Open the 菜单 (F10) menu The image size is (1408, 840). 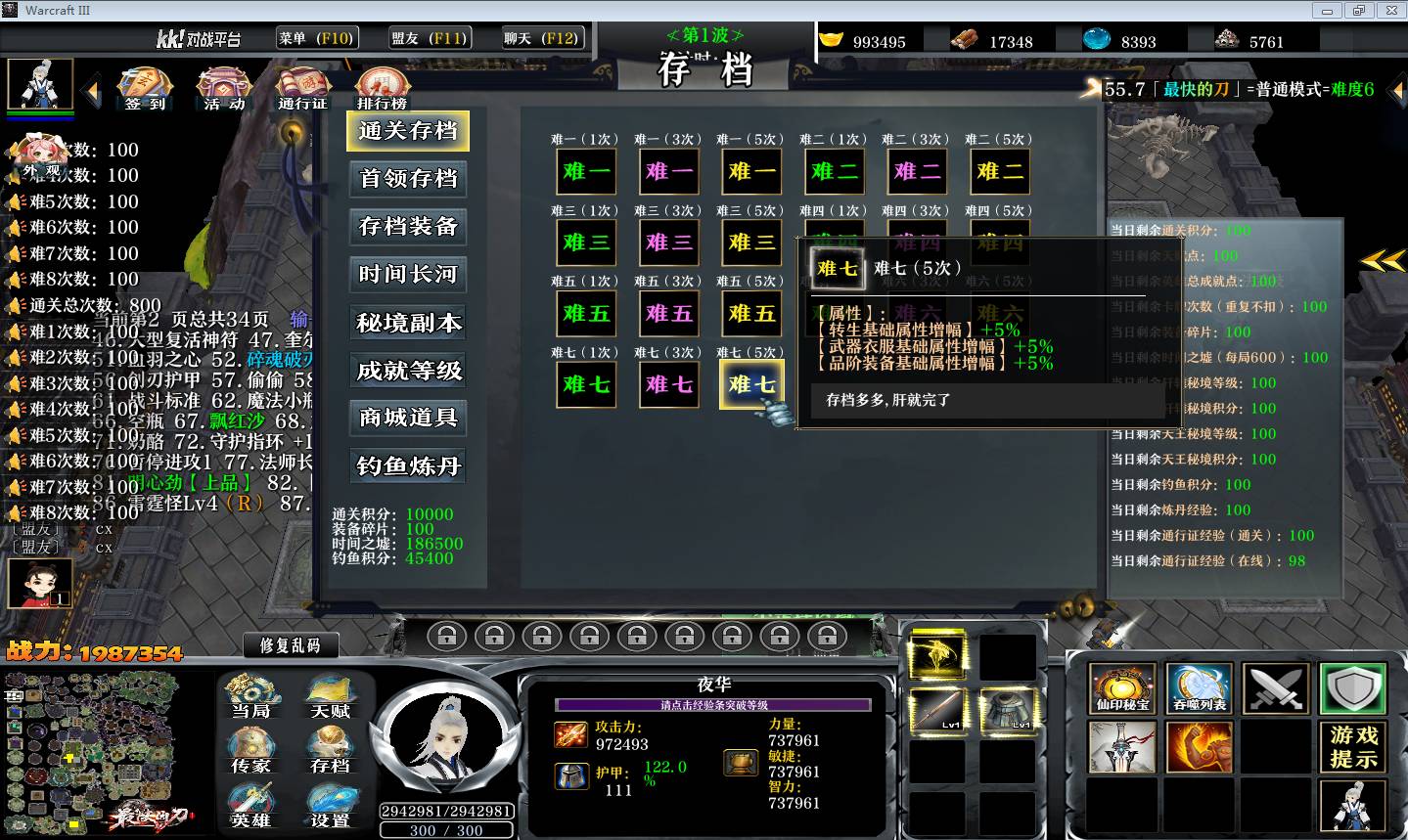[x=315, y=38]
